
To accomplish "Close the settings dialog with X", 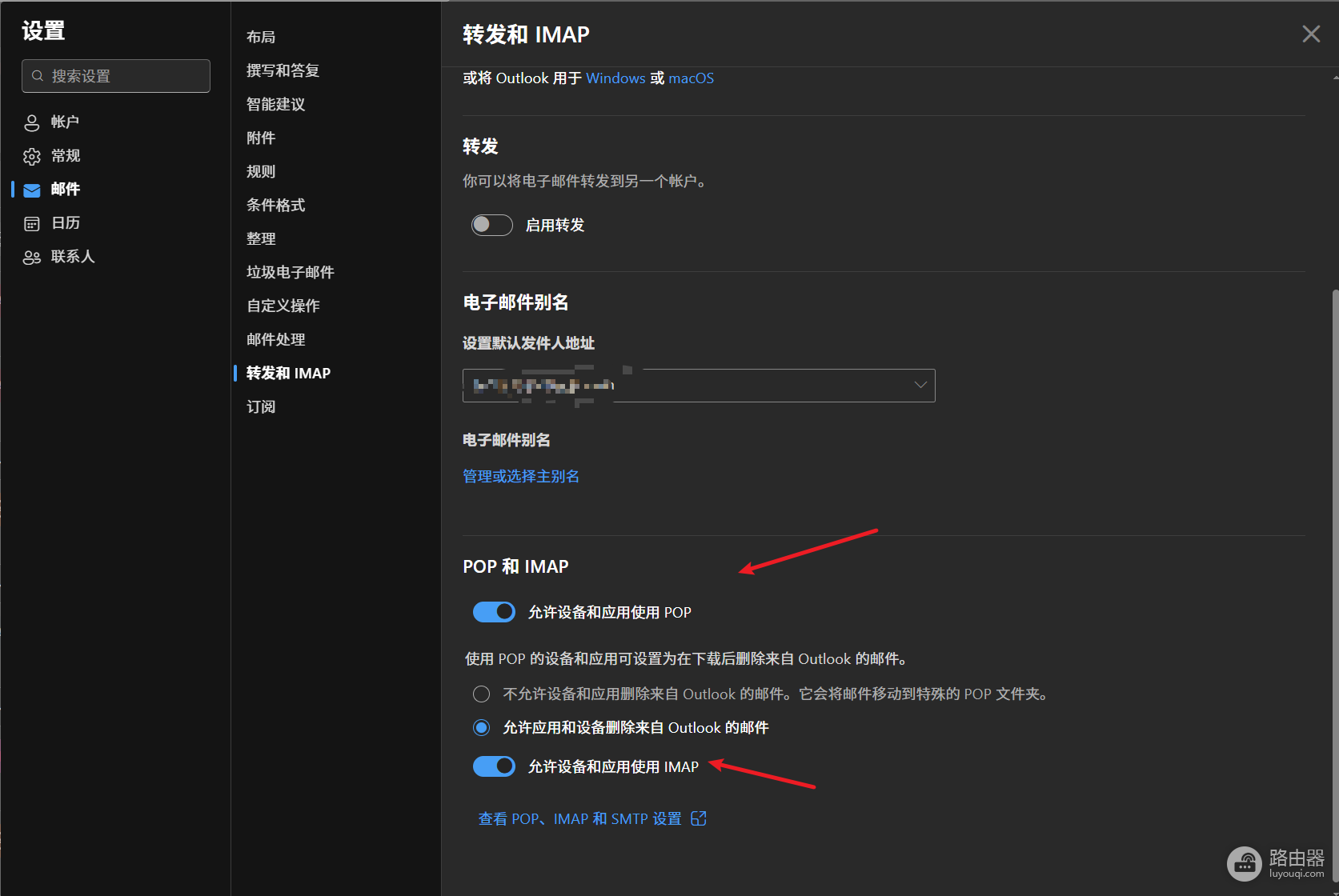I will tap(1311, 34).
